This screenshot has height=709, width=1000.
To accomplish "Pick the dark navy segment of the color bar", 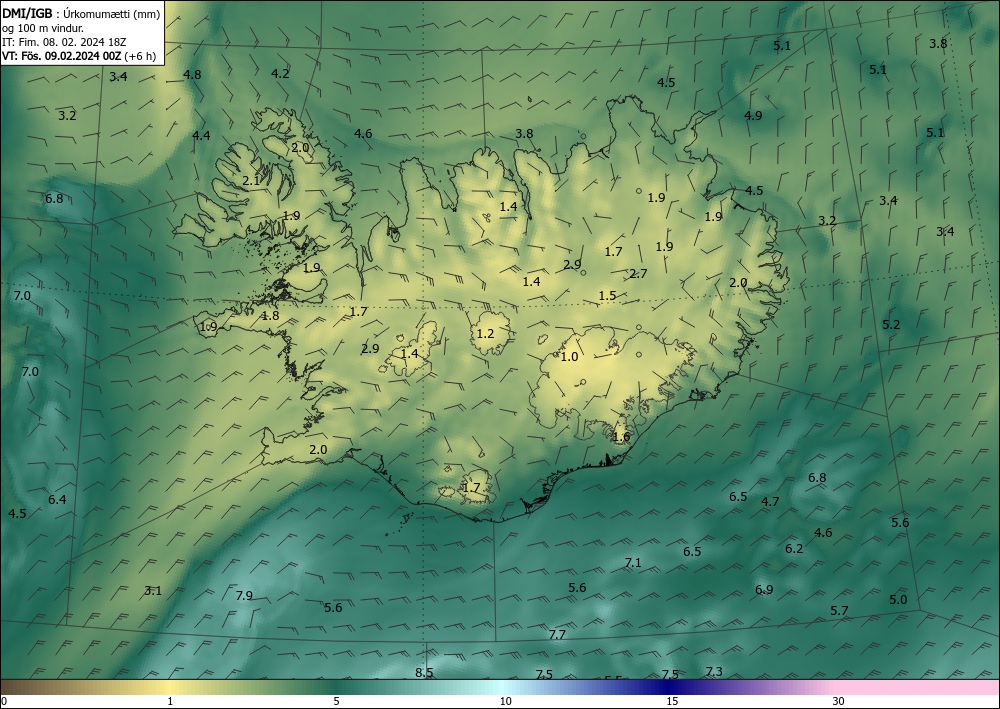I will pos(670,687).
